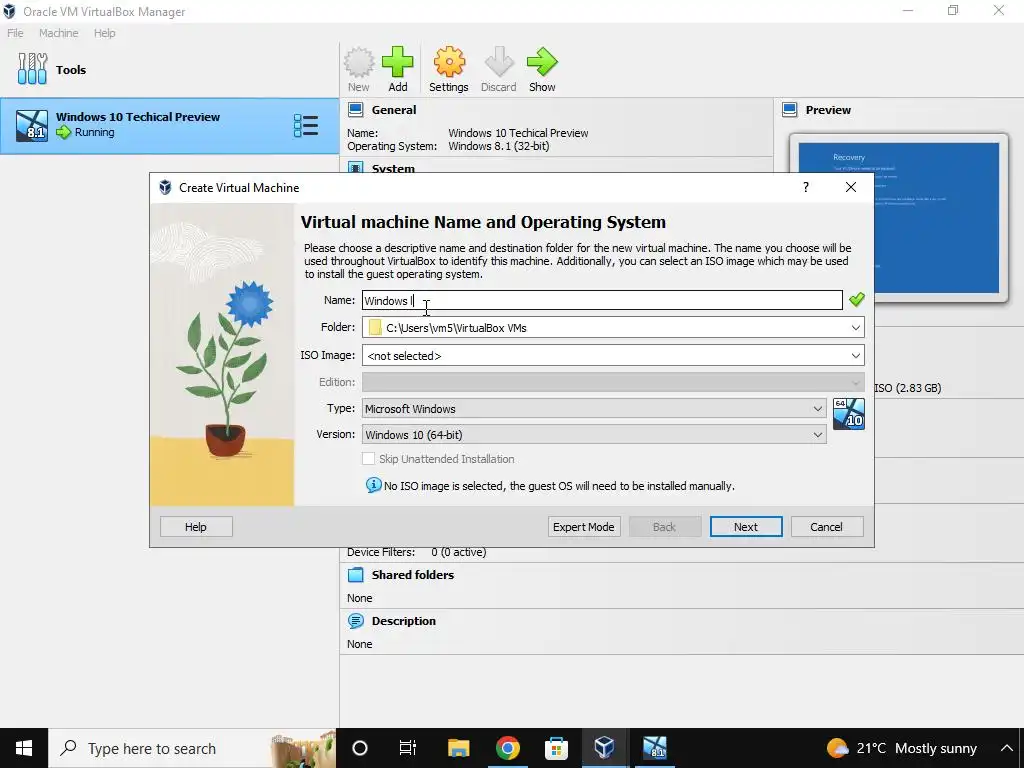Click the taskbar search box
Screen dimensions: 1024x768
click(x=192, y=748)
